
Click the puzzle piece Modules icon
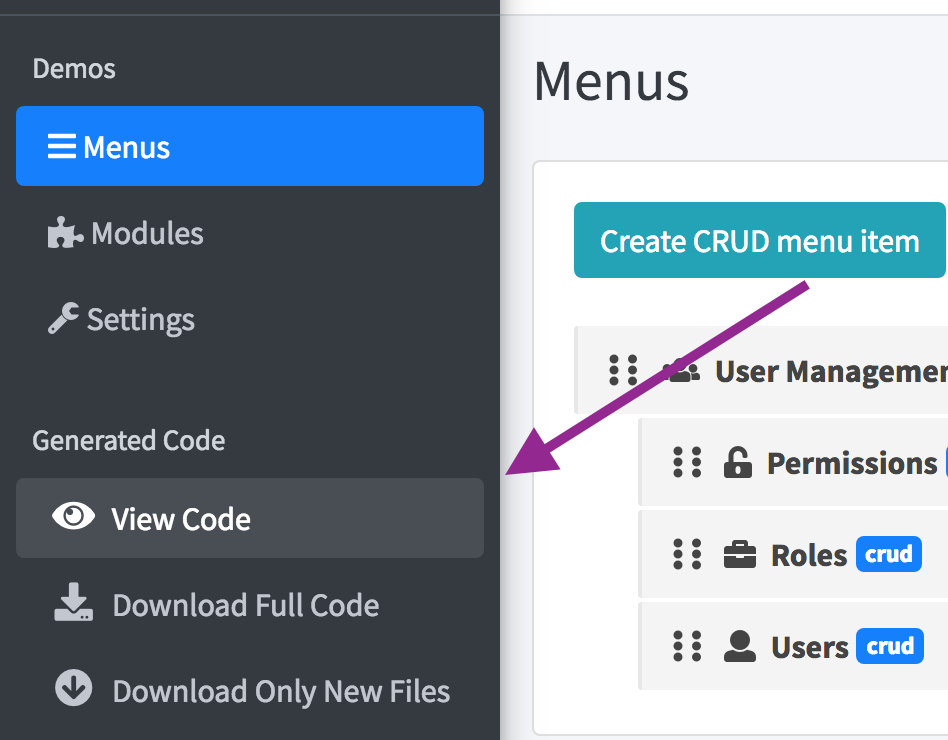coord(66,234)
